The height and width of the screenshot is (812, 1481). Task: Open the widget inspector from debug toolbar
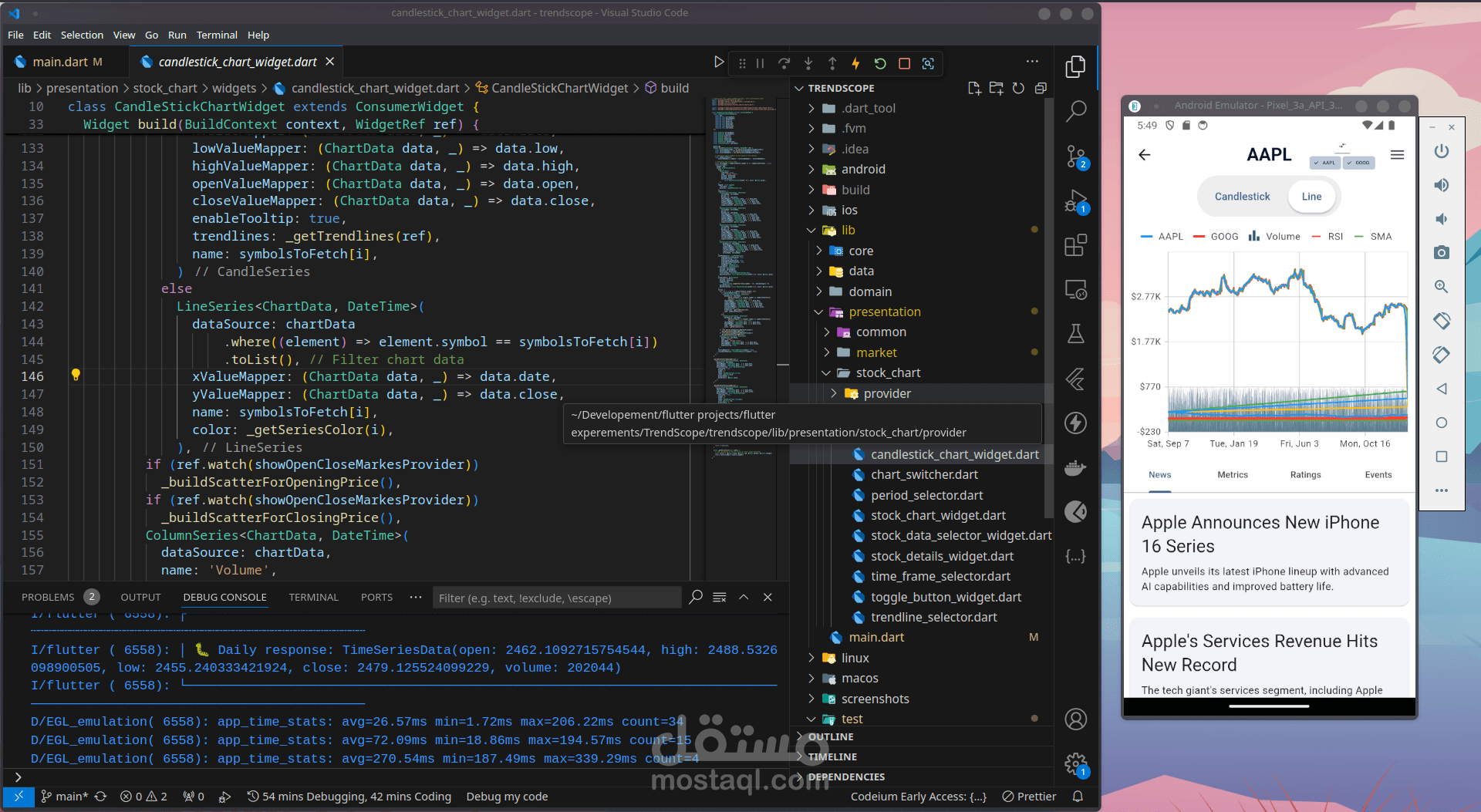[x=928, y=63]
